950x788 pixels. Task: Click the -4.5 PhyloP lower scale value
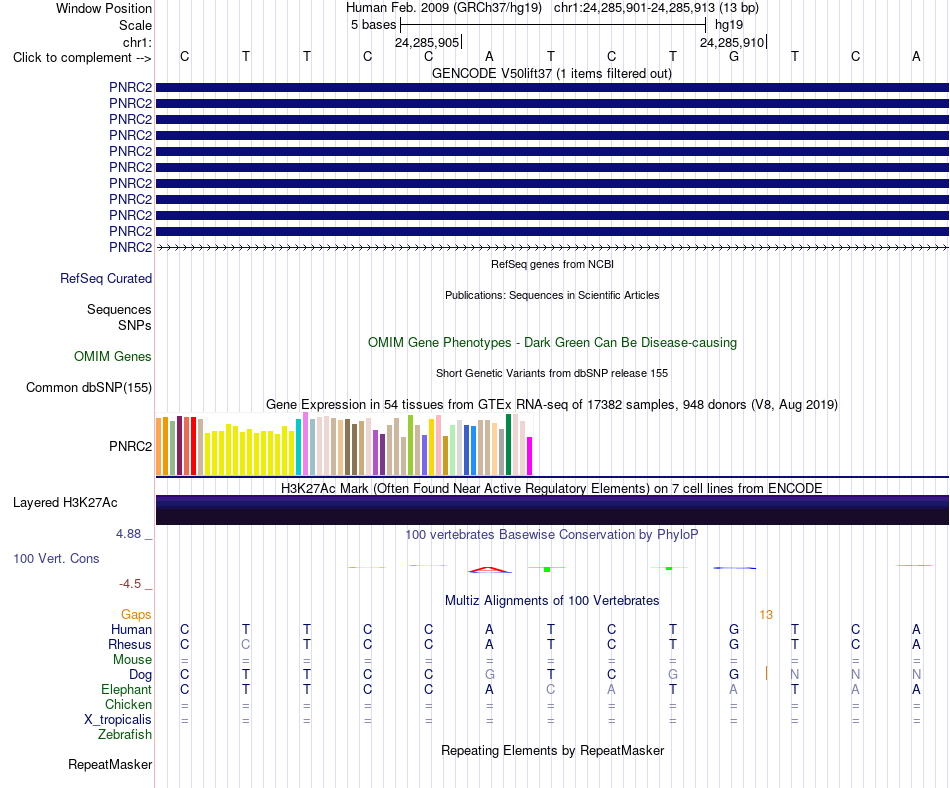coord(130,584)
